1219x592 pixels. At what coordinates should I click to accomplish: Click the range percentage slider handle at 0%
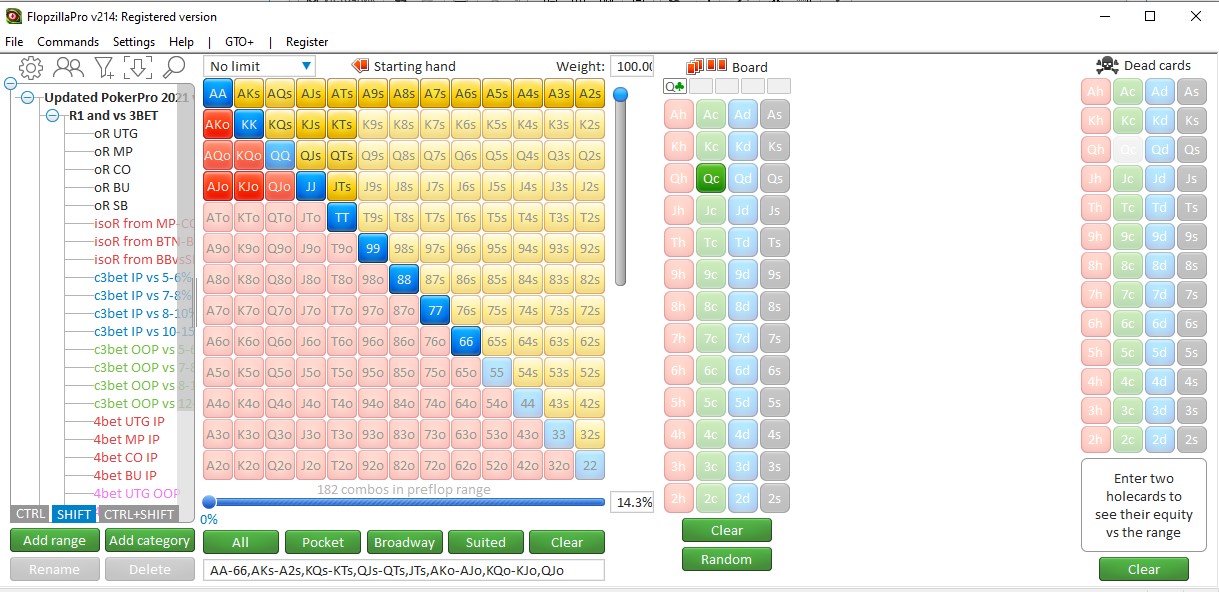[209, 502]
